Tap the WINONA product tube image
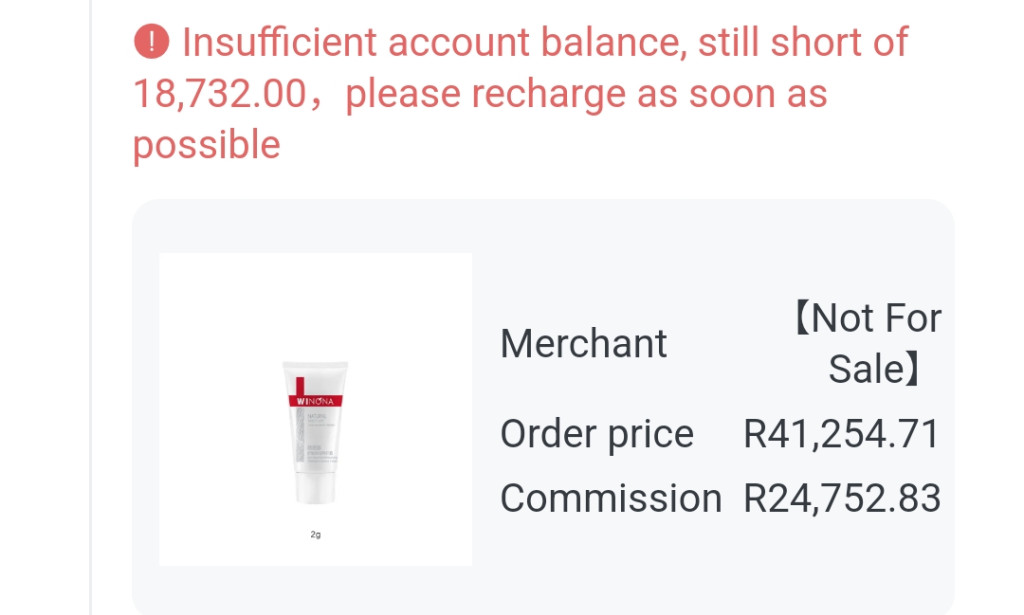This screenshot has height=615, width=1024. (314, 433)
